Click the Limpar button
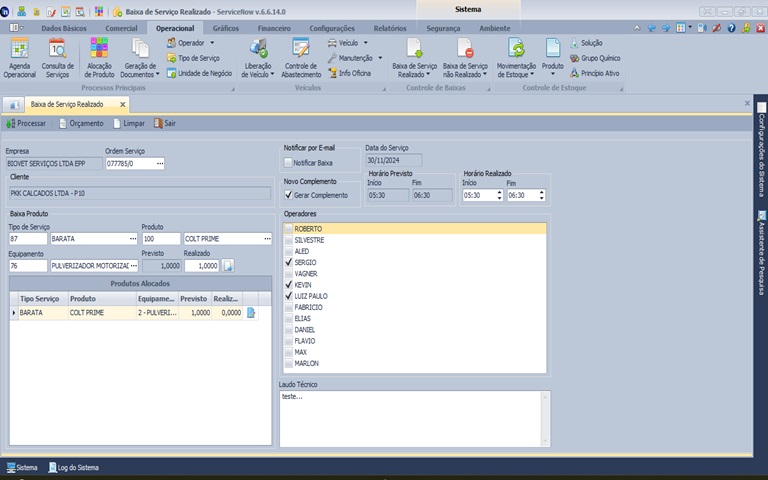The image size is (768, 480). (x=129, y=123)
